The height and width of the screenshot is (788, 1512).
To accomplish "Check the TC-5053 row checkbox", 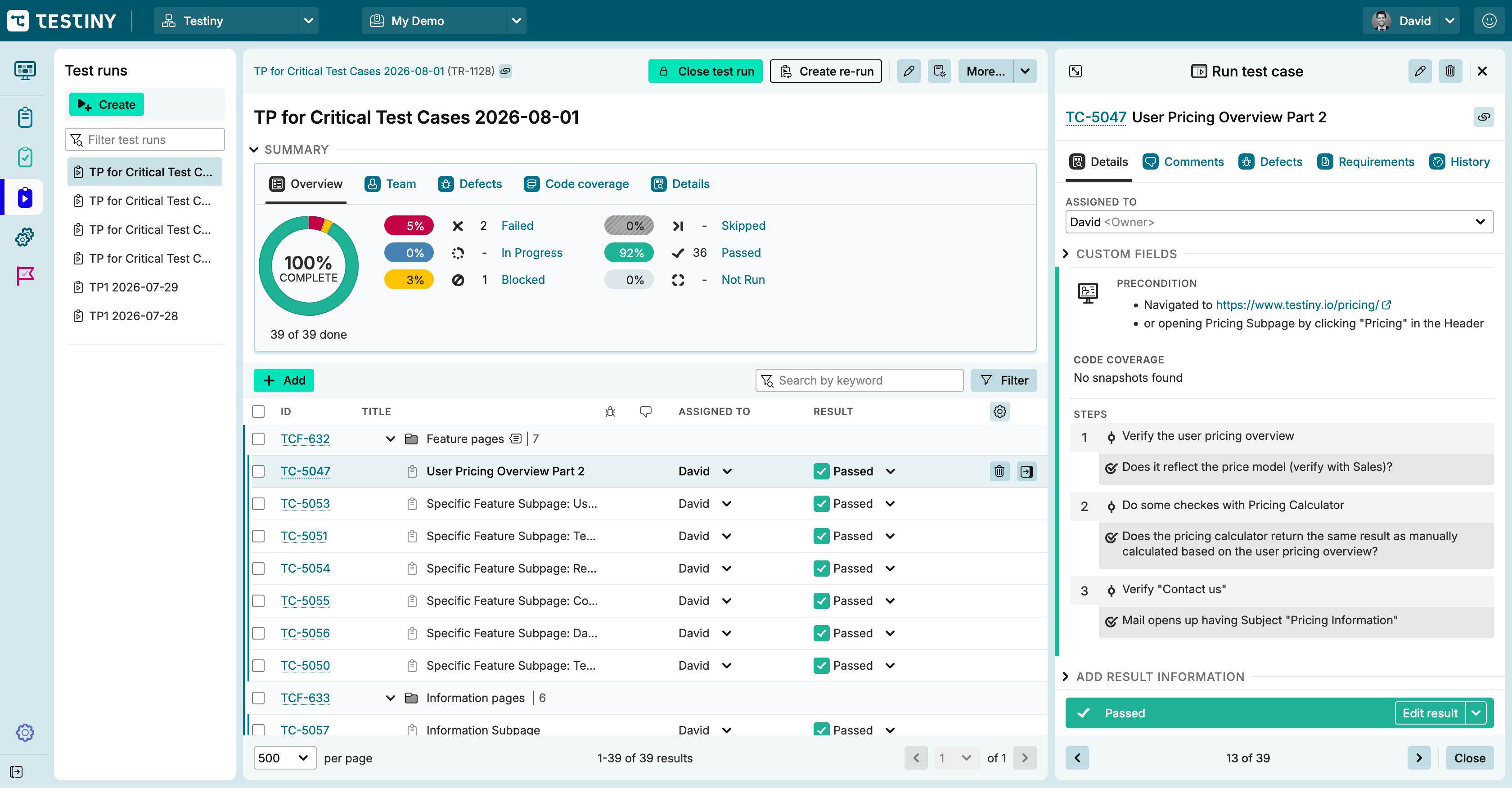I will coord(258,503).
